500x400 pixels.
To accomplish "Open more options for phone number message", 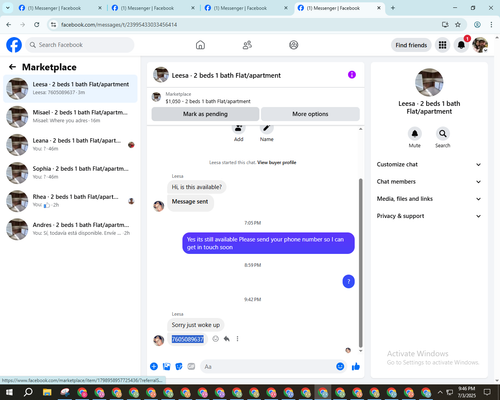I will (237, 339).
